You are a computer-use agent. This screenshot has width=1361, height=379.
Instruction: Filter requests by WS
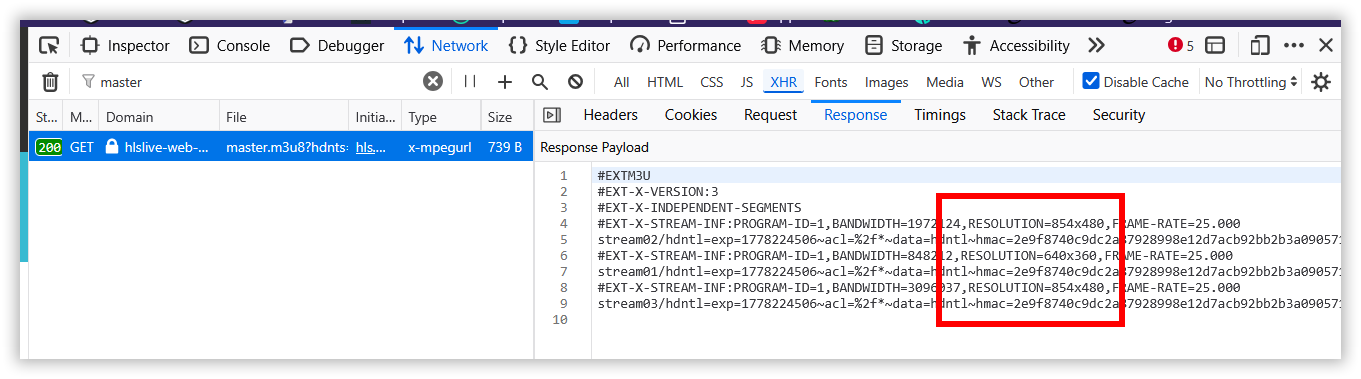click(x=991, y=82)
